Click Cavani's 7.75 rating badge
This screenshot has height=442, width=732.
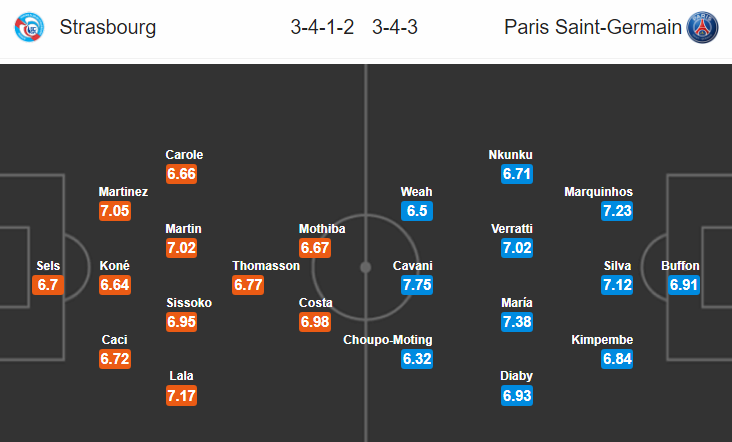point(416,285)
